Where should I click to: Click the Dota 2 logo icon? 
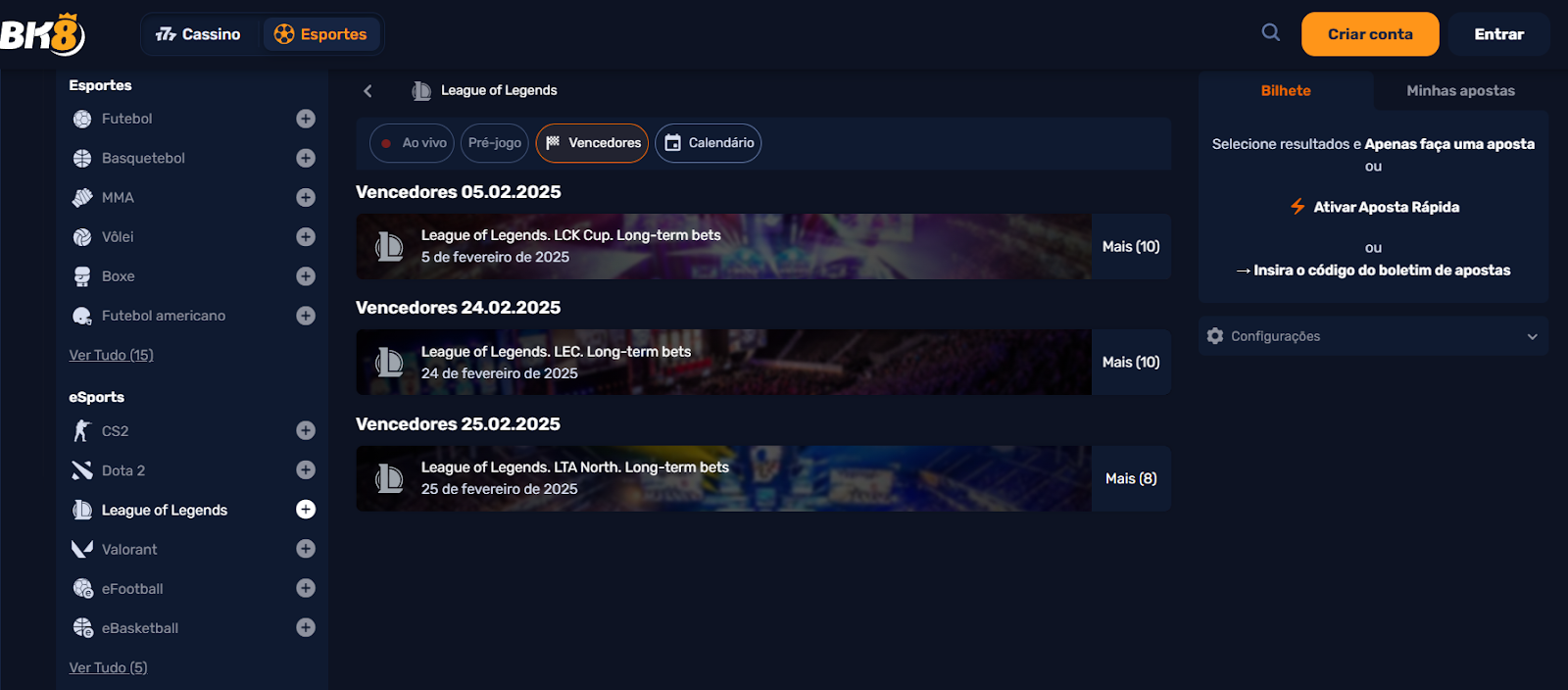(x=82, y=470)
